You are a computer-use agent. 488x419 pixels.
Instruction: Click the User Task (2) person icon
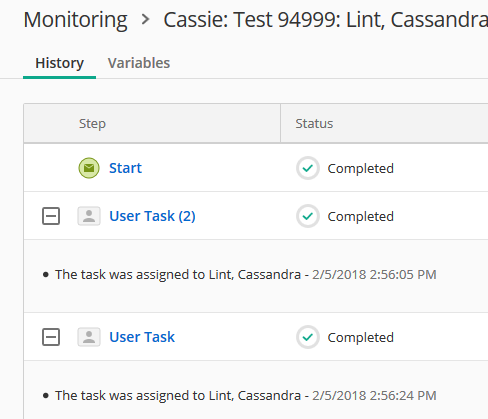pos(89,216)
